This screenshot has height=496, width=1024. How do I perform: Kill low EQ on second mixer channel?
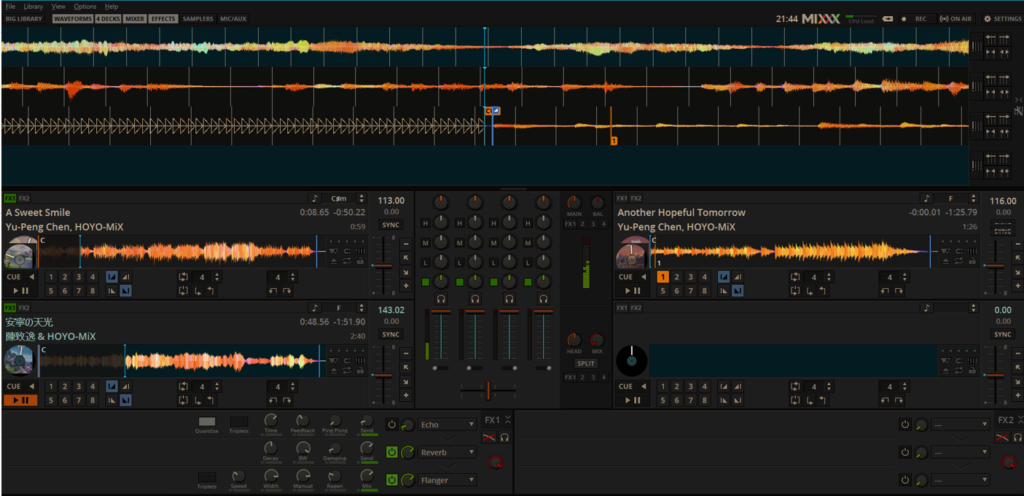[459, 262]
